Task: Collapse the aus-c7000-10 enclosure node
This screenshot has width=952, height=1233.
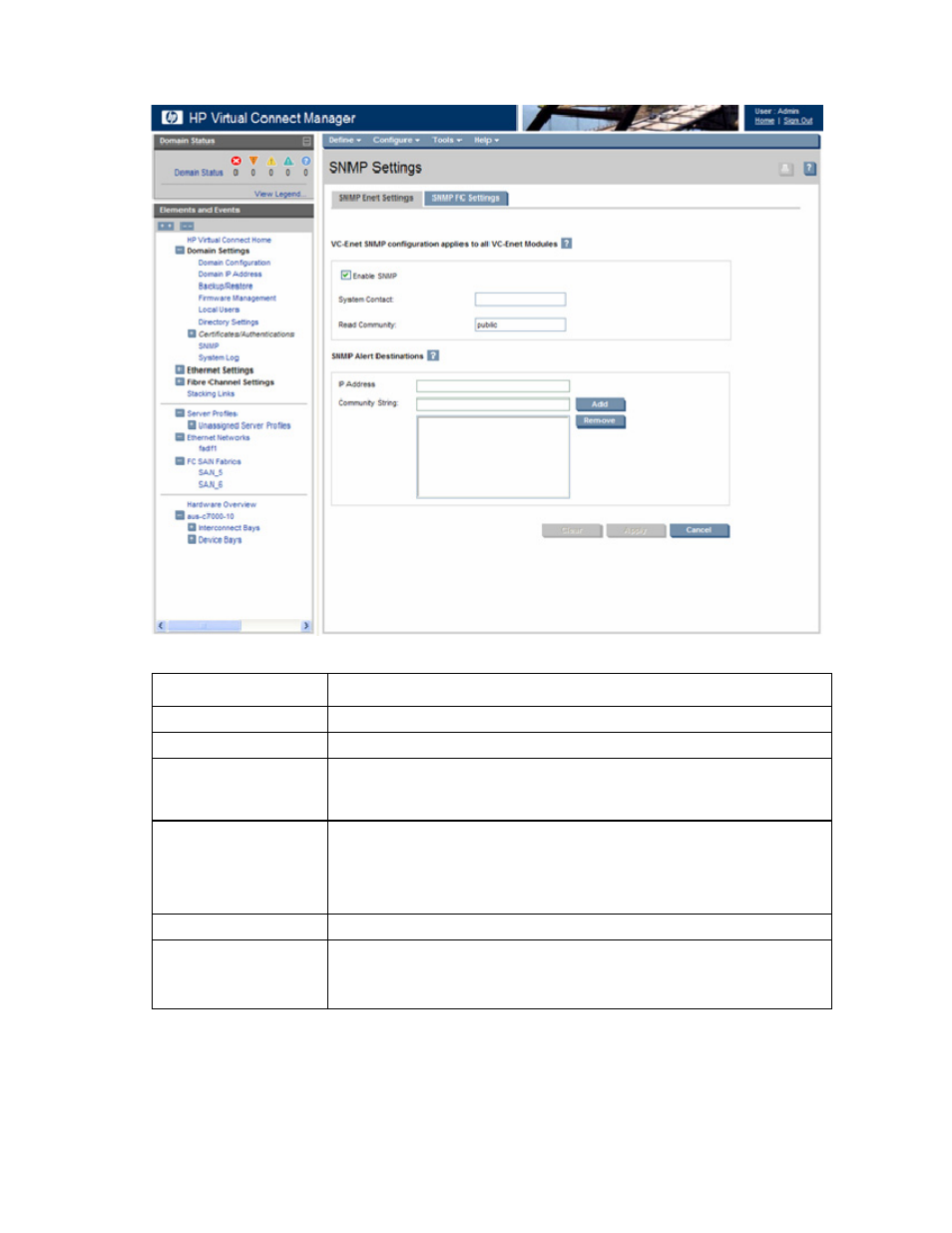Action: click(180, 515)
